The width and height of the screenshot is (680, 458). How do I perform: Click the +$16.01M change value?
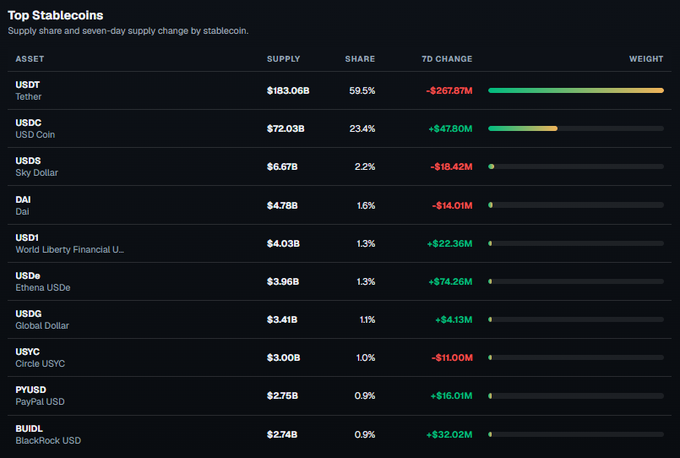pos(451,396)
